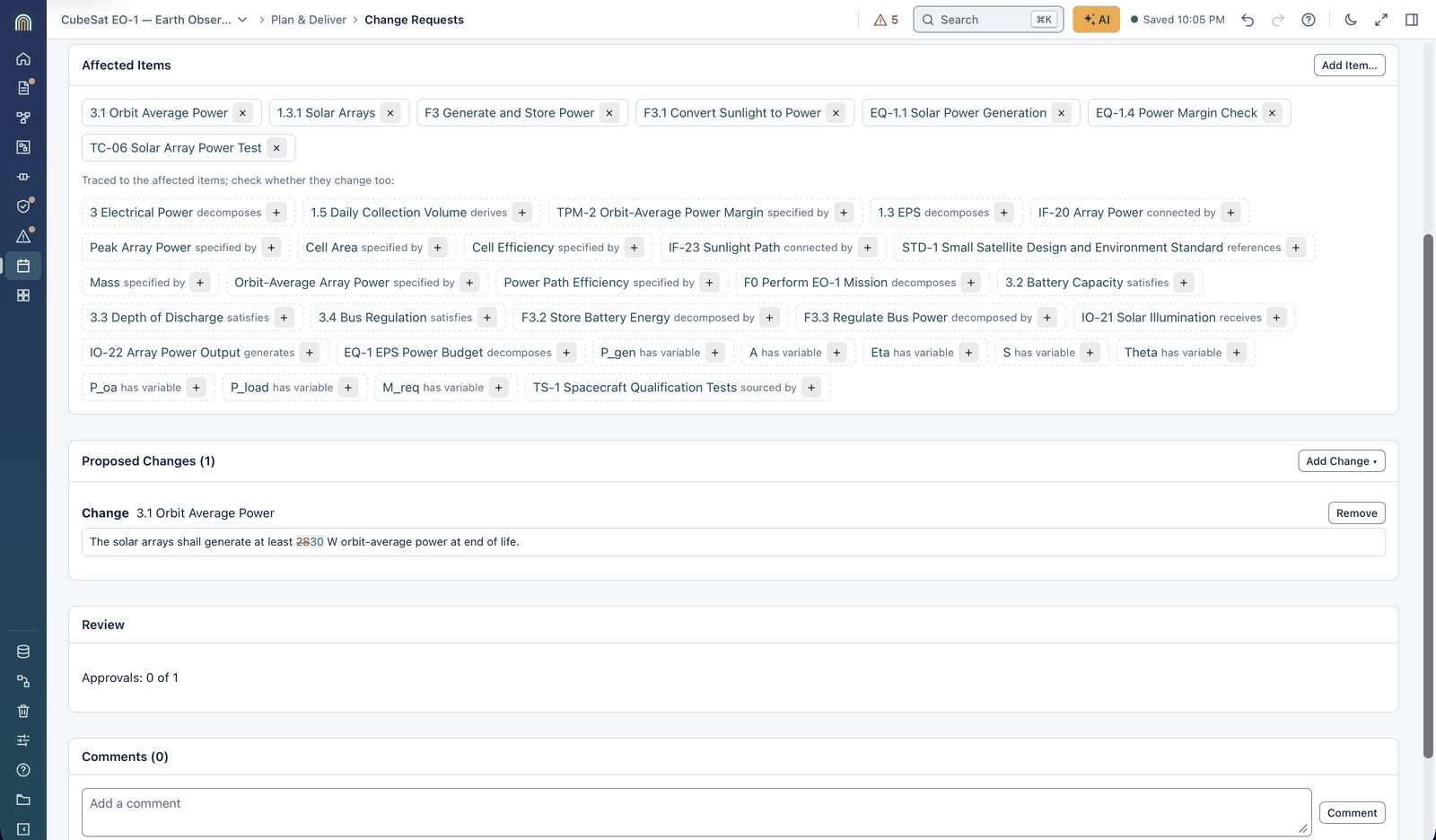Edit the proposed requirement text field
This screenshot has height=840, width=1436.
pyautogui.click(x=733, y=542)
